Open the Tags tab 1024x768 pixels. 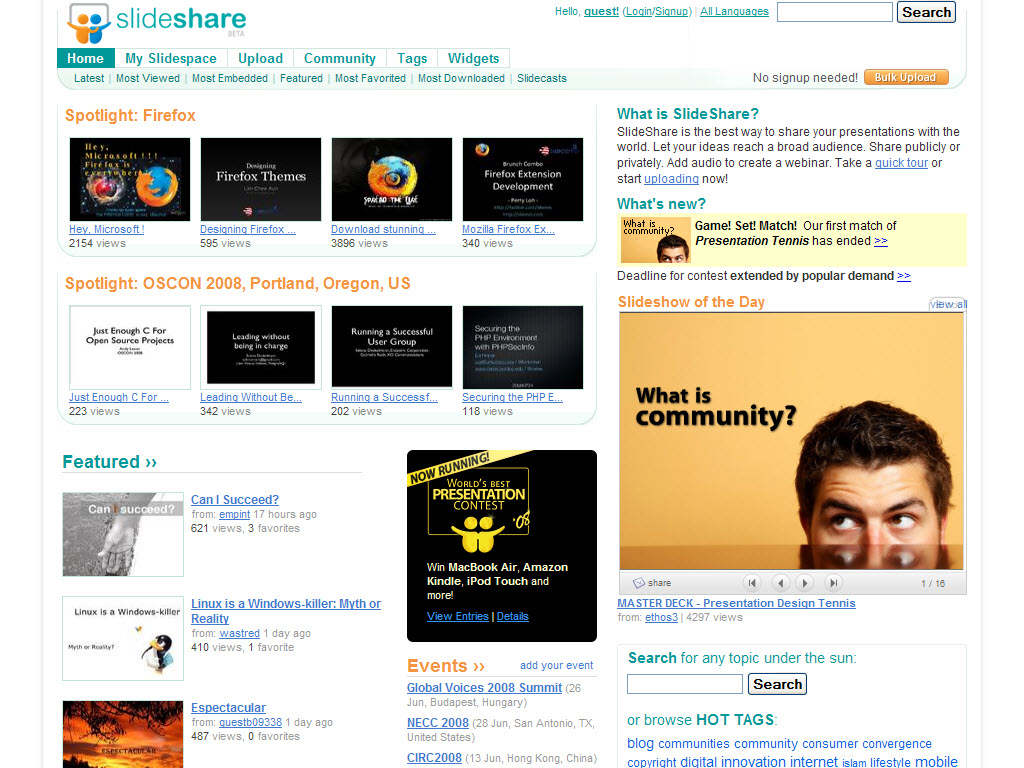[412, 58]
